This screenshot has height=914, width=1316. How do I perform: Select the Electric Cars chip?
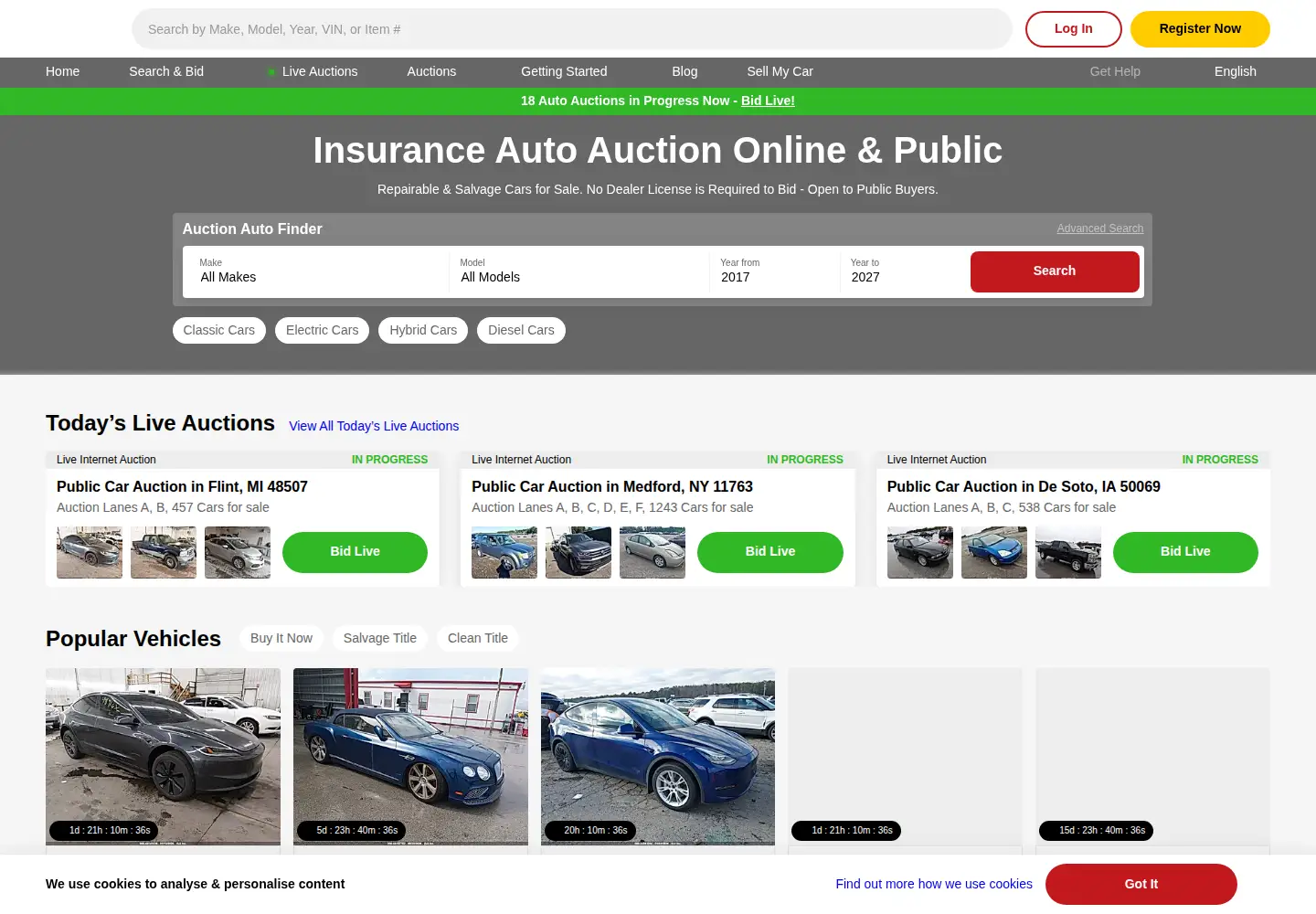[x=323, y=330]
